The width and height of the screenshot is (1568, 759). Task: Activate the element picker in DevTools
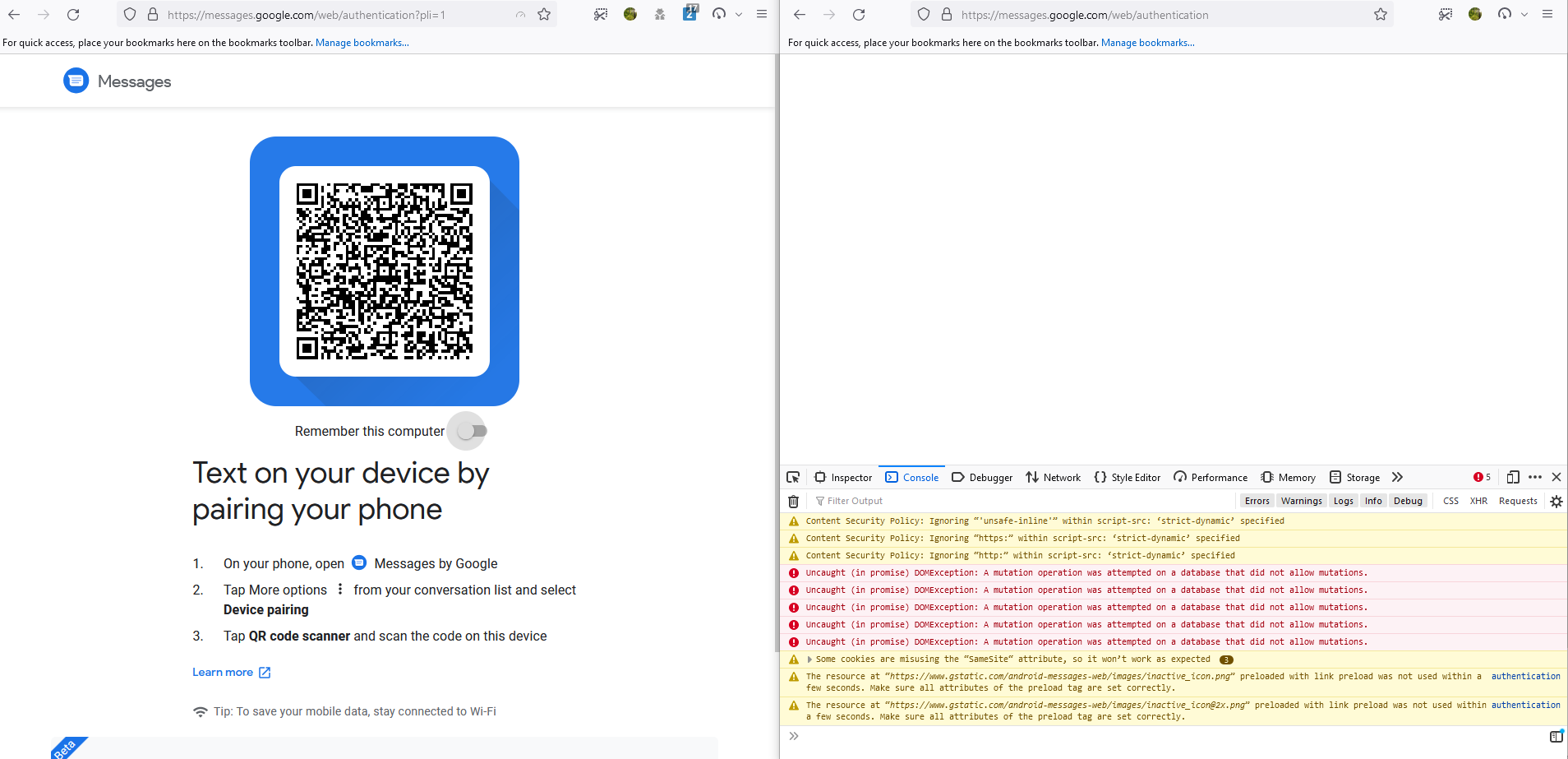(792, 477)
